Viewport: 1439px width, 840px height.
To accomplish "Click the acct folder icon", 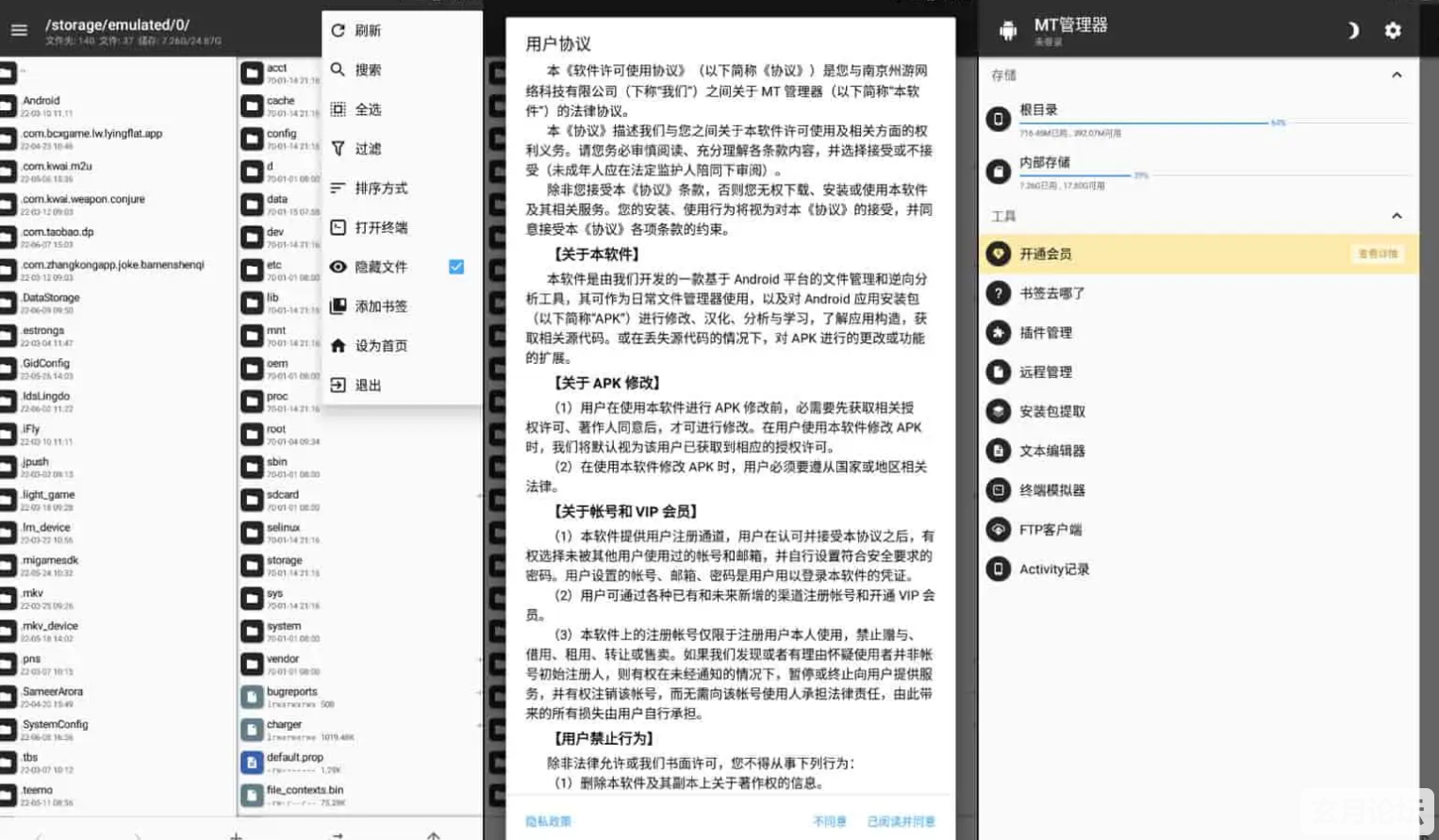I will (x=252, y=73).
